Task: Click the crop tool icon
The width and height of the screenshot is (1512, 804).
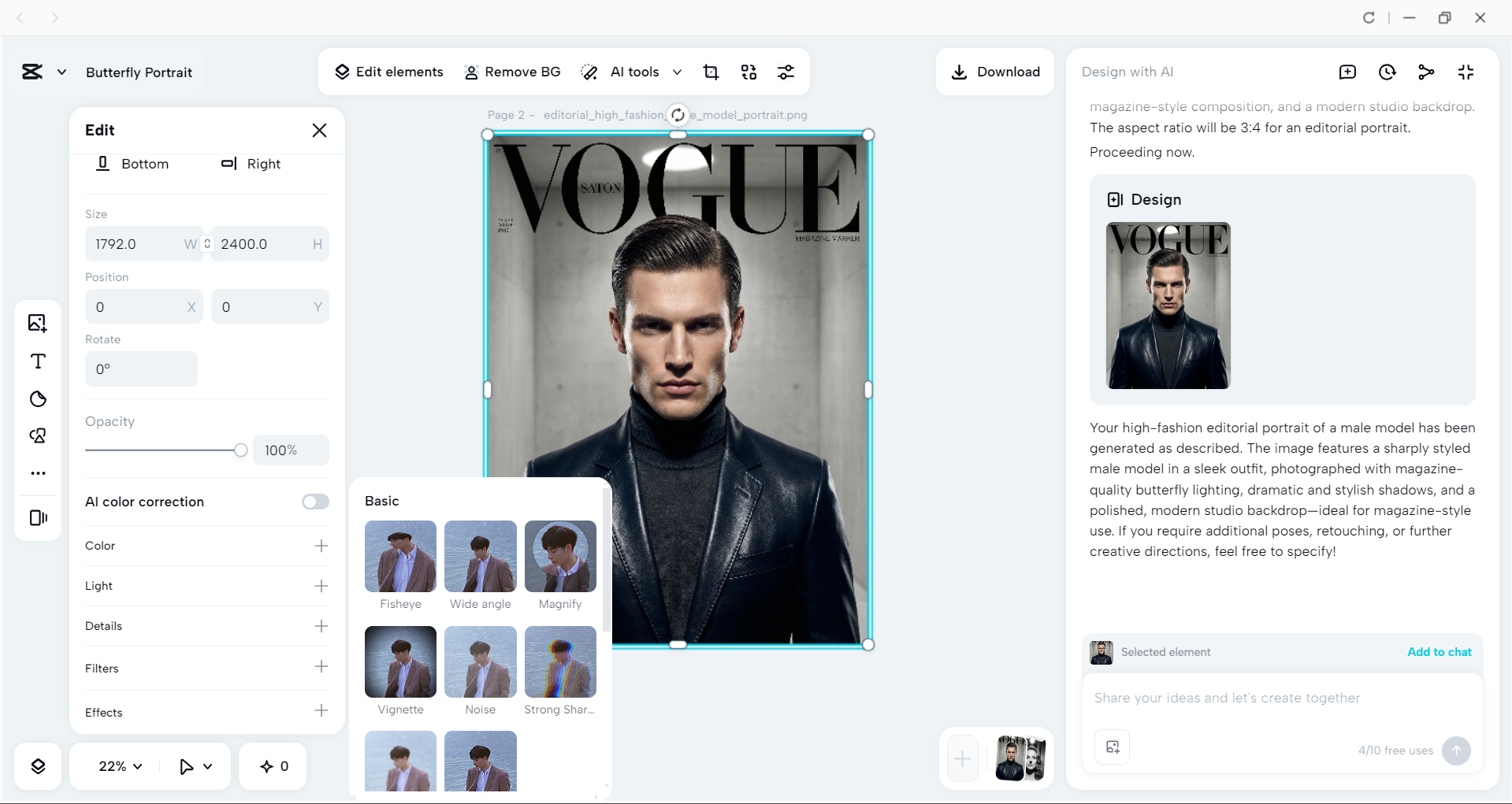Action: point(711,72)
